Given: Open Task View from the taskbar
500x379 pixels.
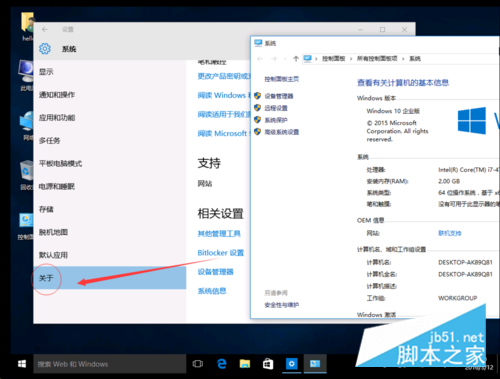Looking at the screenshot, I should [x=198, y=364].
